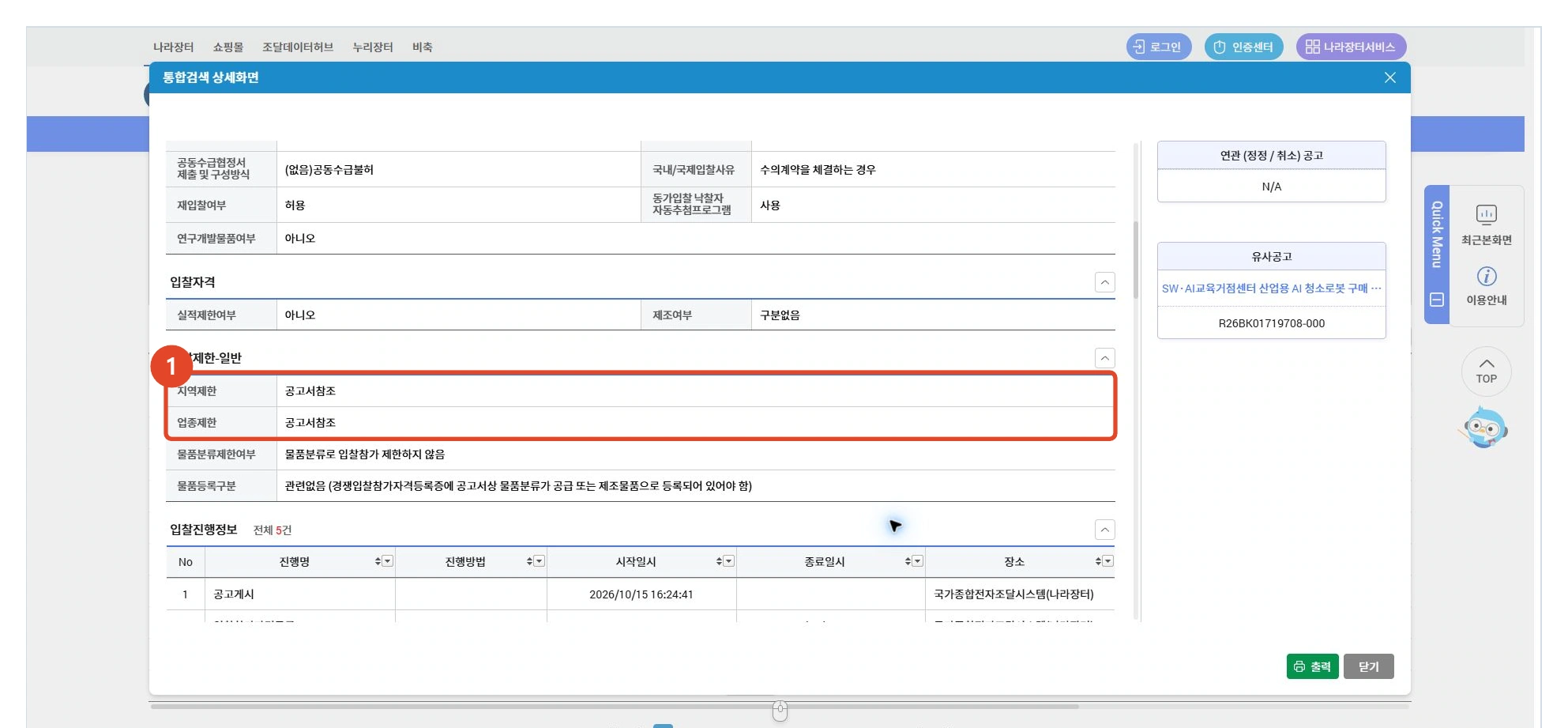Collapse the Quick Menu minus icon
Image resolution: width=1568 pixels, height=728 pixels.
tap(1437, 300)
